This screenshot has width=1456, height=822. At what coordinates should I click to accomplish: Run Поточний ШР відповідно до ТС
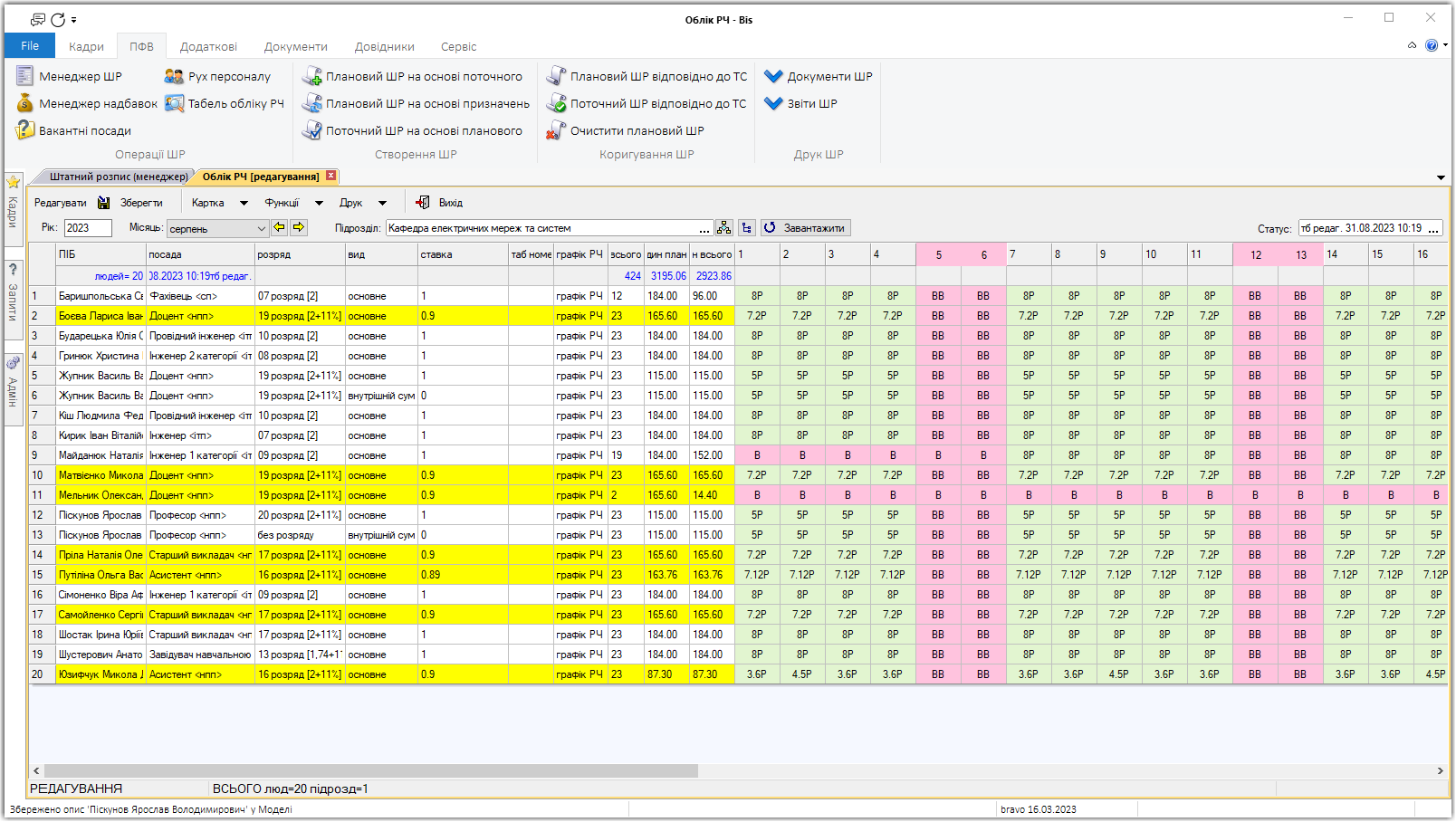pos(647,104)
